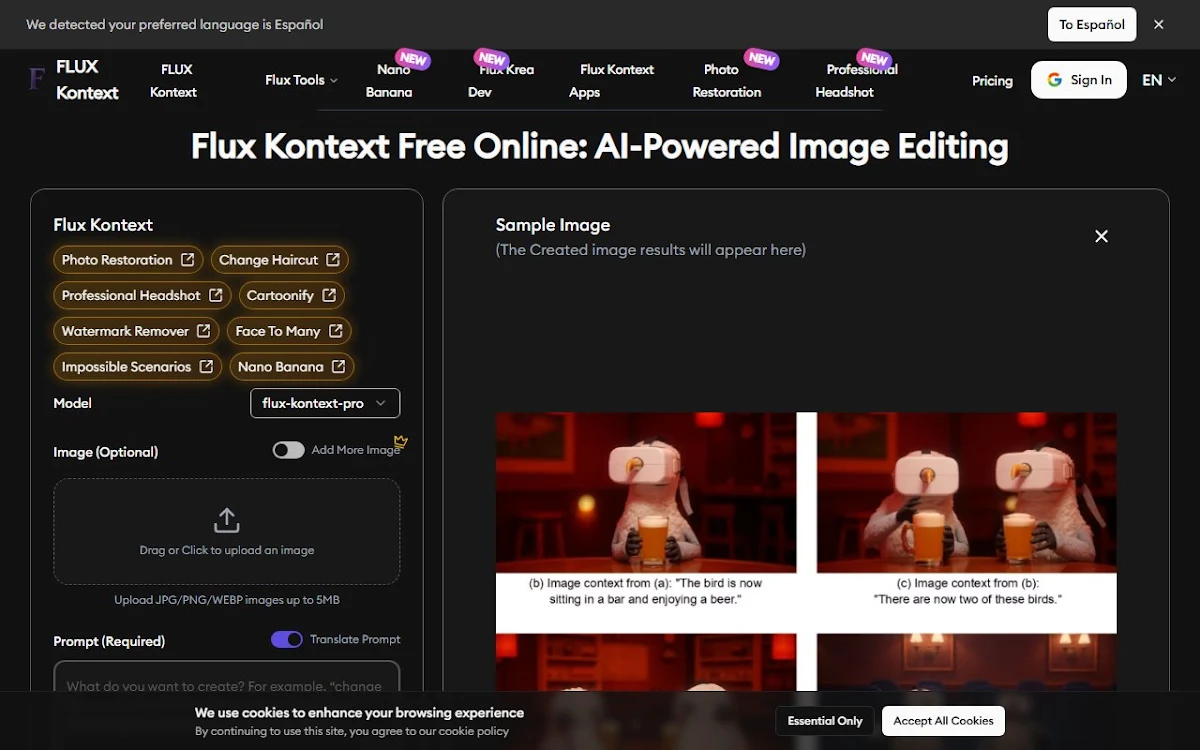Open the Professional Headshot nav item
The width and height of the screenshot is (1200, 750).
point(856,80)
